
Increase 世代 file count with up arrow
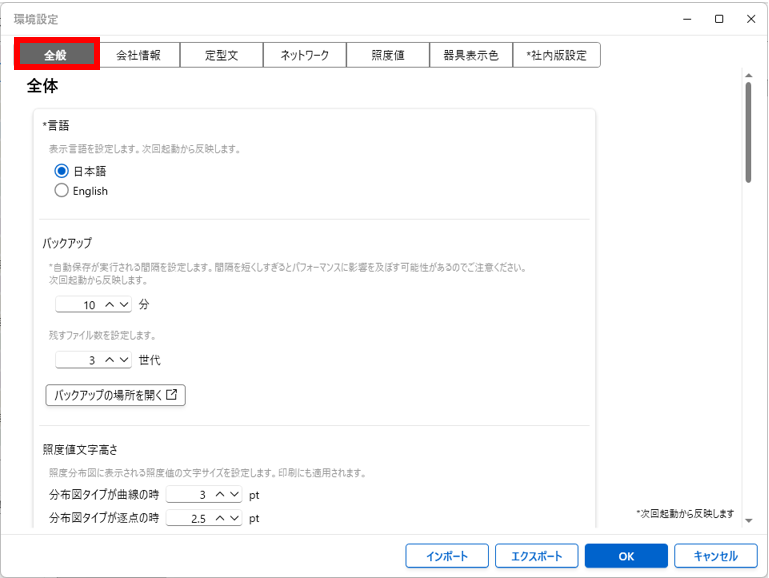point(109,360)
